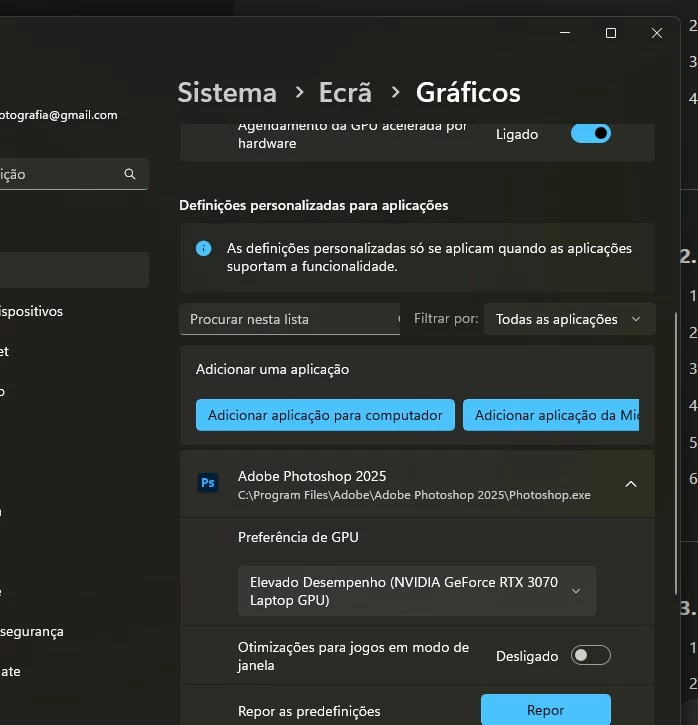Close the Settings window
This screenshot has height=725, width=698.
[x=657, y=33]
